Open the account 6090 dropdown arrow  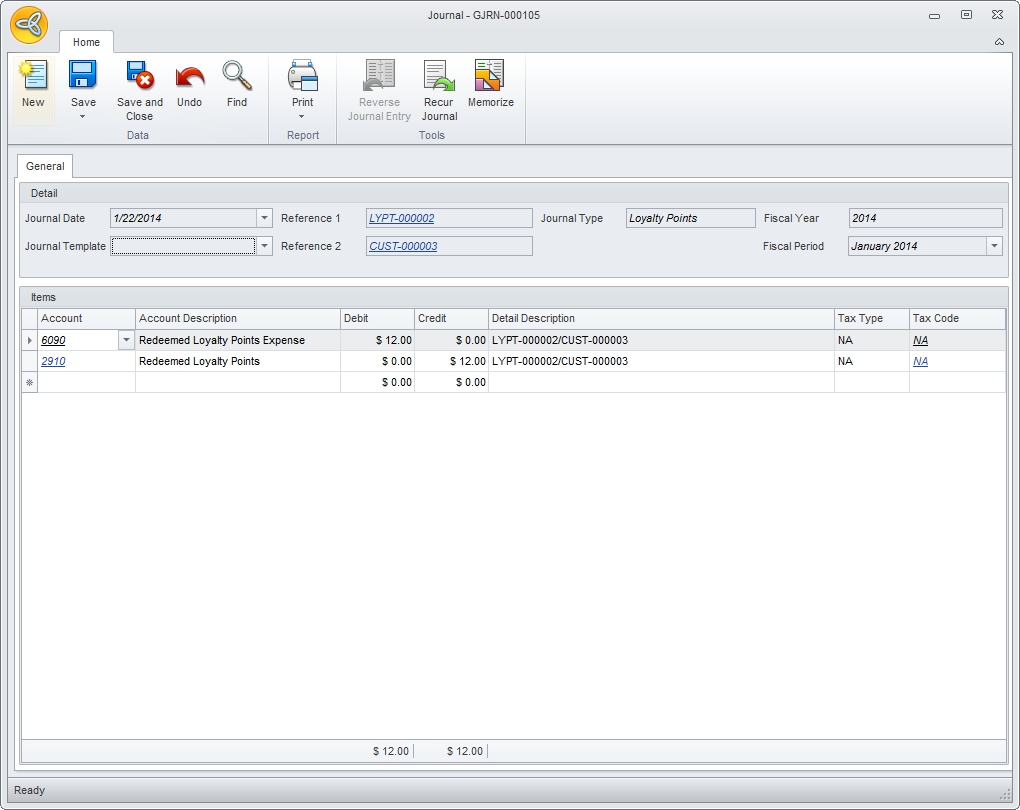(x=126, y=340)
